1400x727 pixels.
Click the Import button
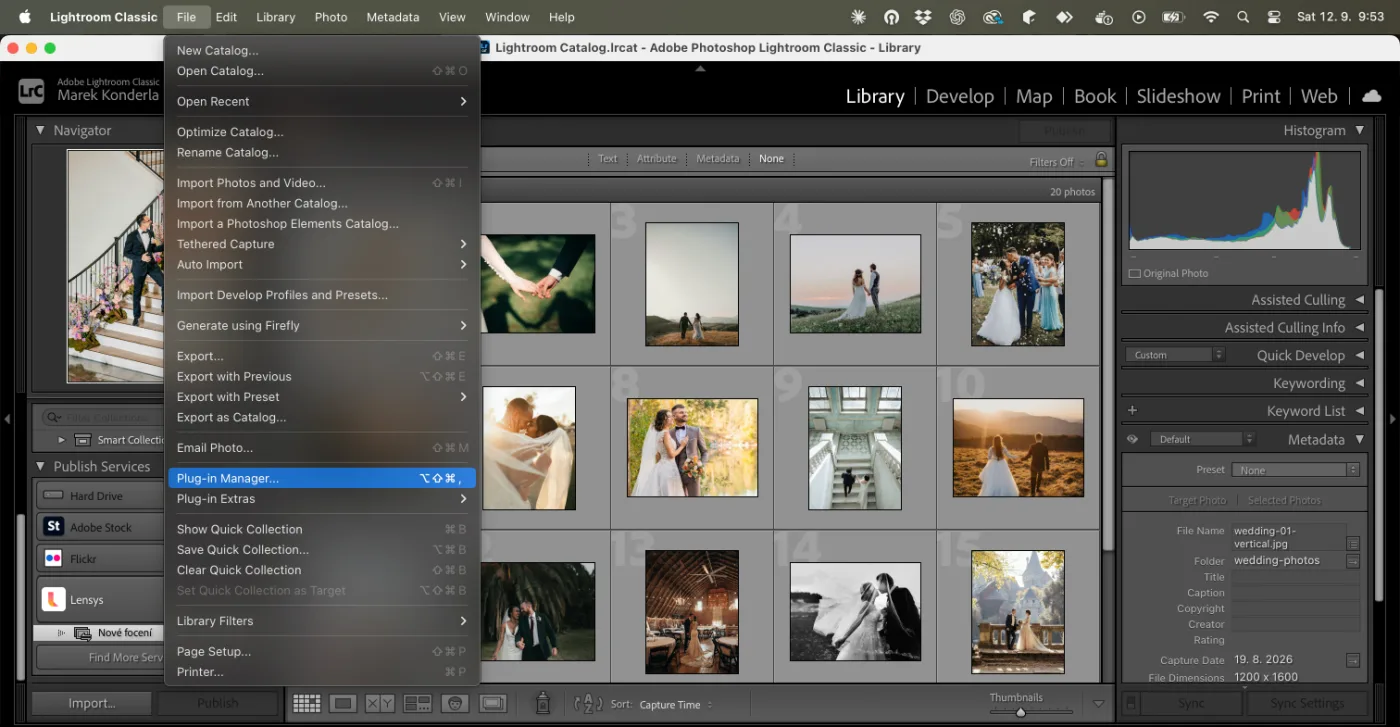click(92, 703)
